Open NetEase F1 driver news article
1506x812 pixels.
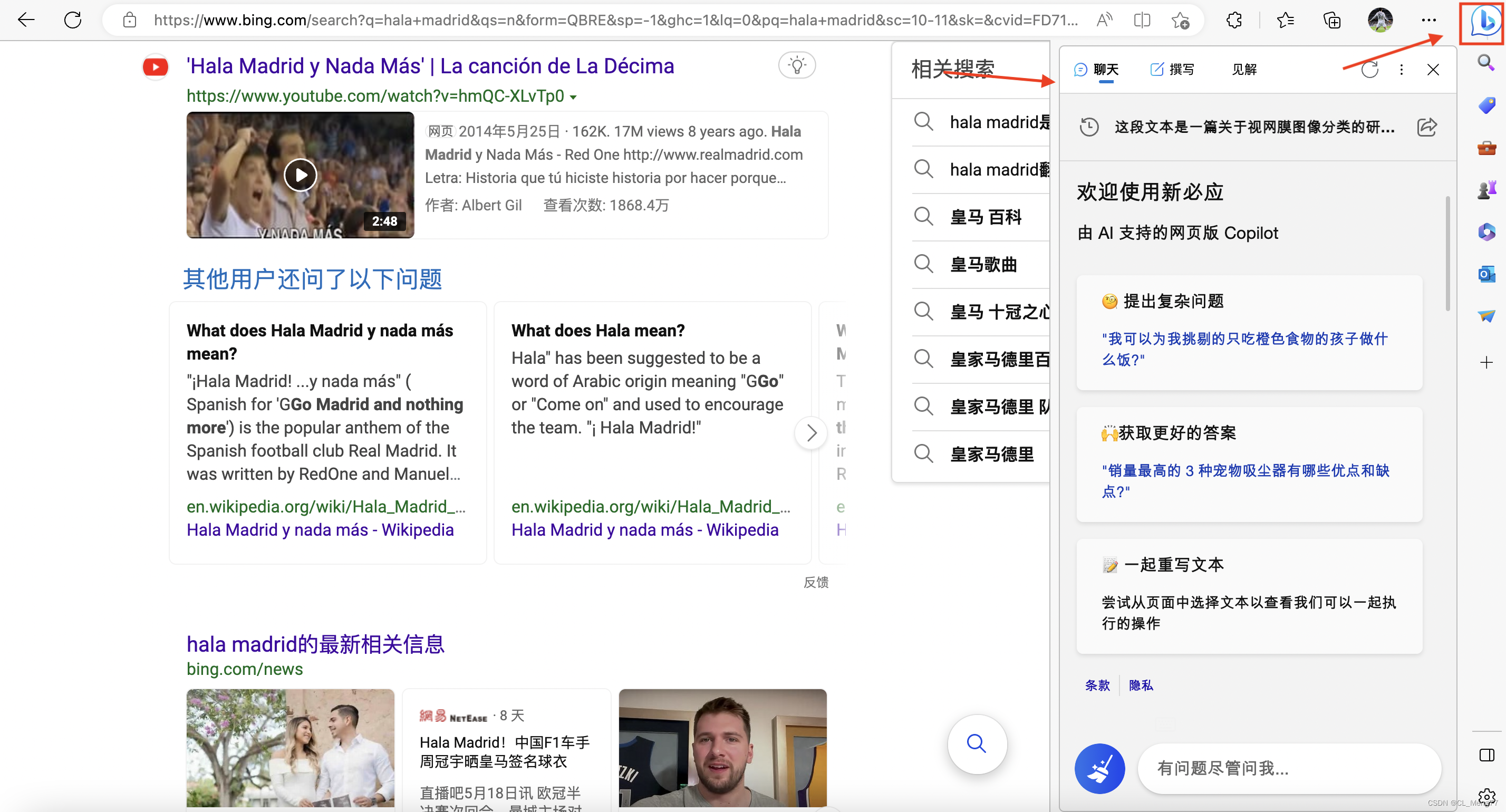pos(505,752)
